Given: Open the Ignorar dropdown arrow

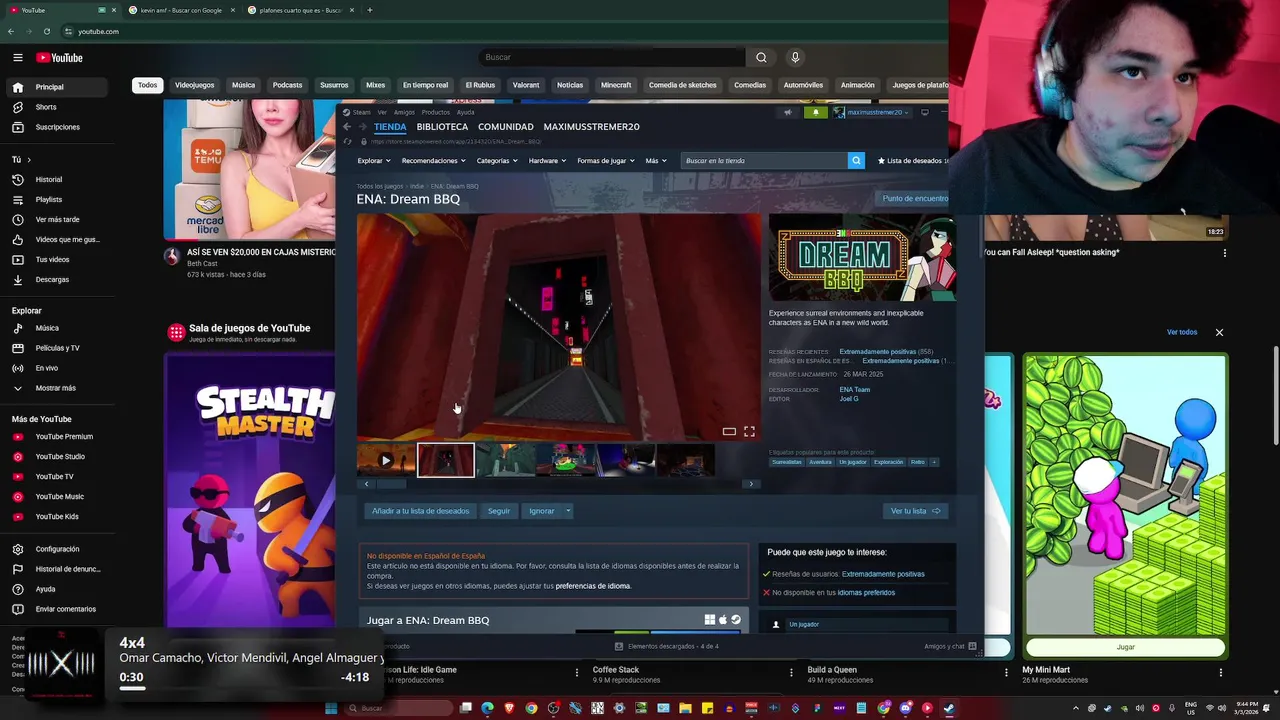Looking at the screenshot, I should (x=568, y=511).
